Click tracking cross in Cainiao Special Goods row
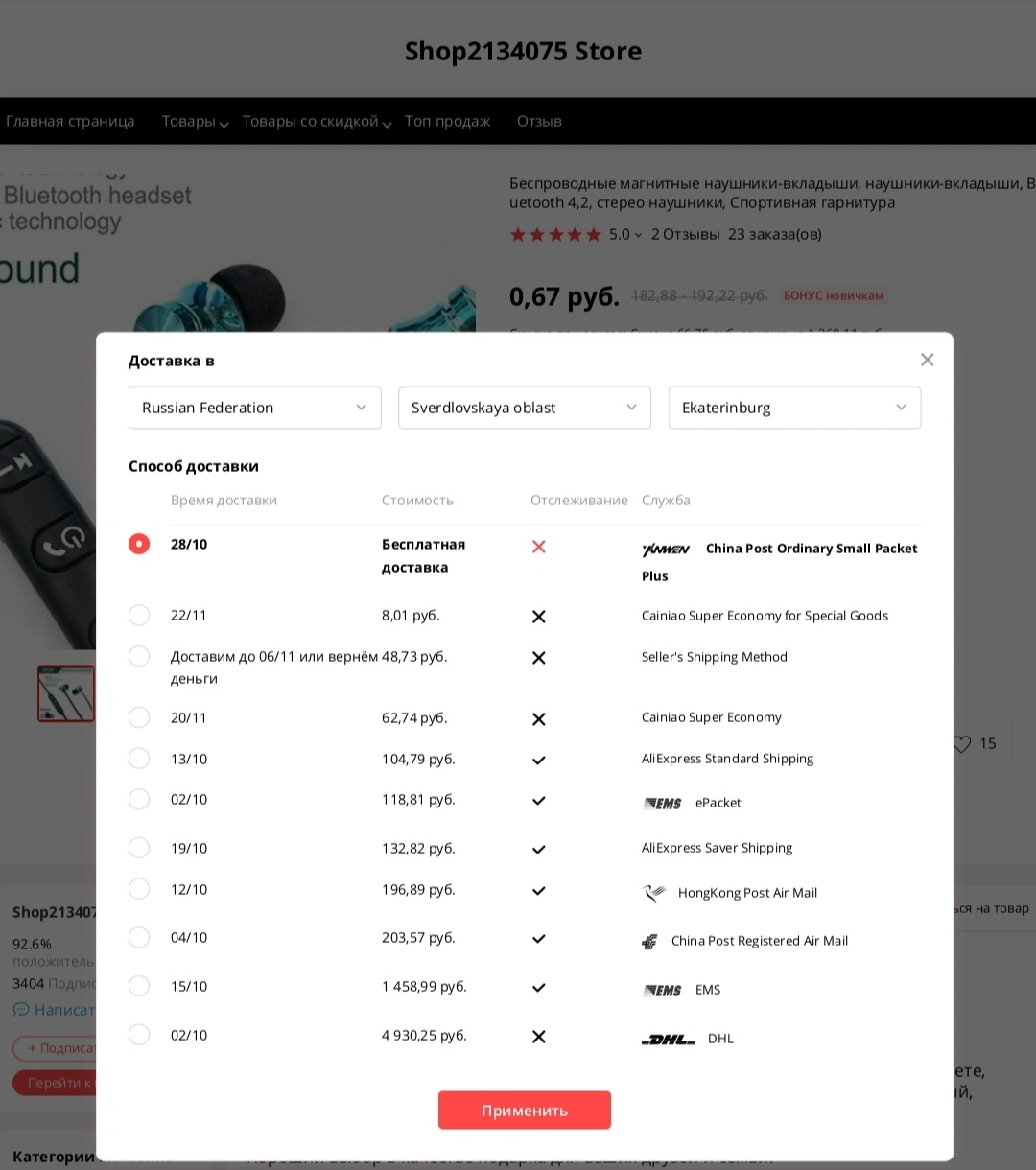This screenshot has height=1170, width=1036. point(539,617)
